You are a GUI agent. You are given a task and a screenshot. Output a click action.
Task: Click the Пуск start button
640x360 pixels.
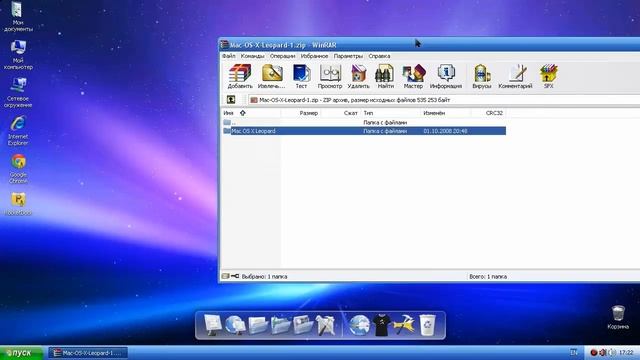click(x=21, y=353)
